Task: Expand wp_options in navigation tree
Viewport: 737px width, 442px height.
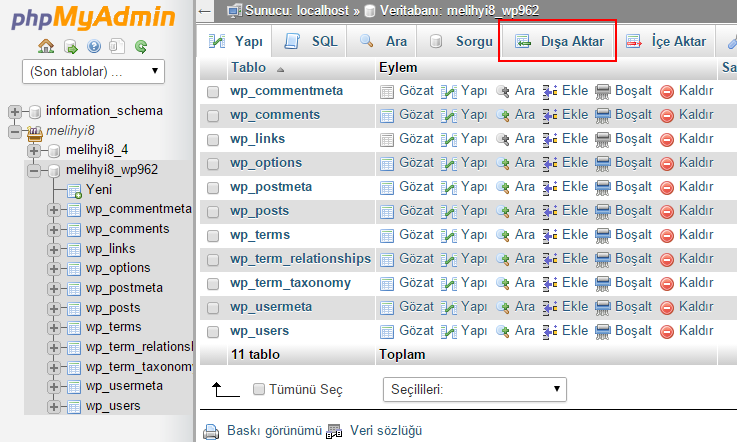Action: tap(54, 269)
